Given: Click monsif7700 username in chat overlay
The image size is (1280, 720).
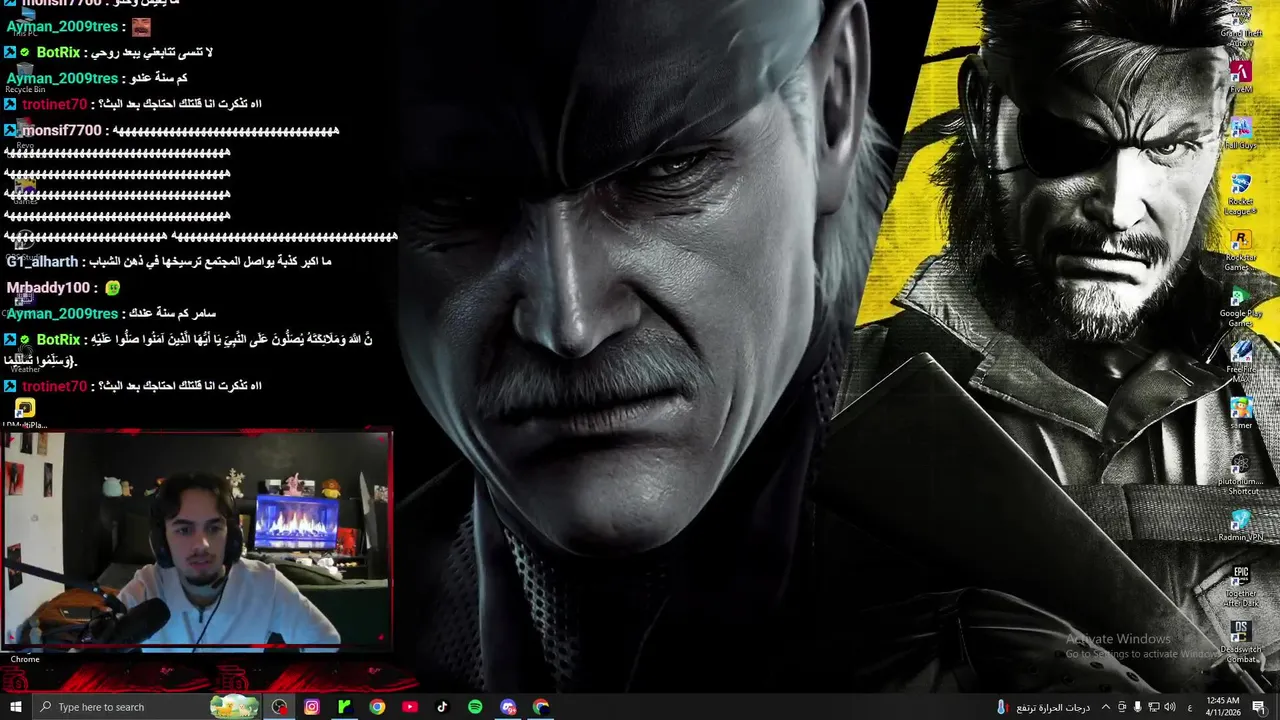Looking at the screenshot, I should (62, 131).
